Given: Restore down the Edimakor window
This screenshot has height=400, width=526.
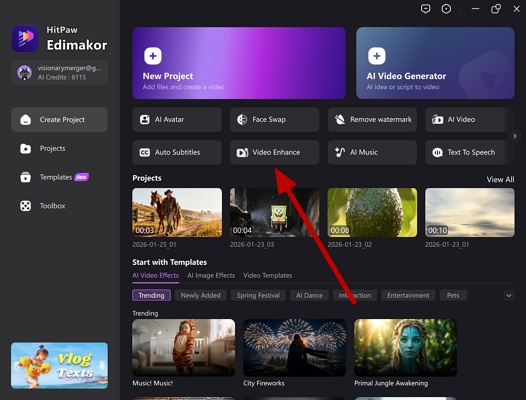Looking at the screenshot, I should coord(495,9).
